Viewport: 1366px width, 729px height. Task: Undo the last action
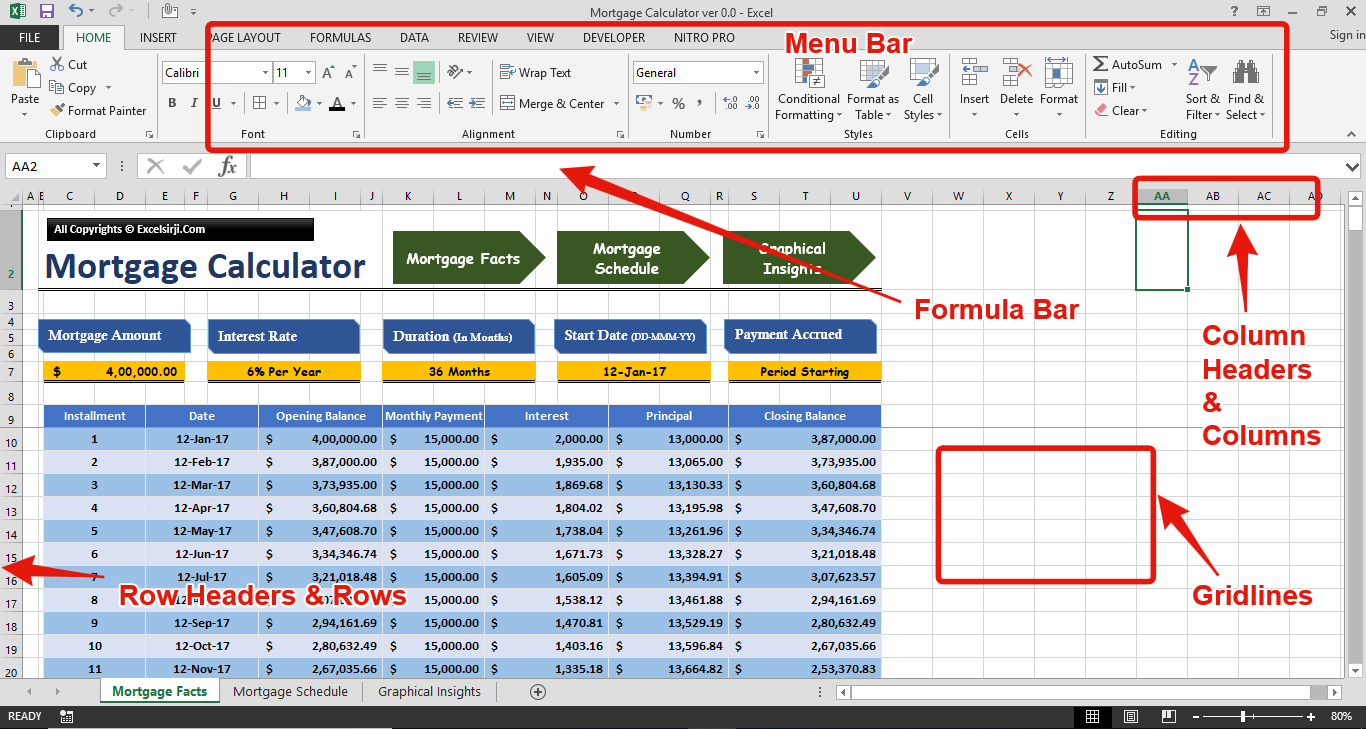77,11
